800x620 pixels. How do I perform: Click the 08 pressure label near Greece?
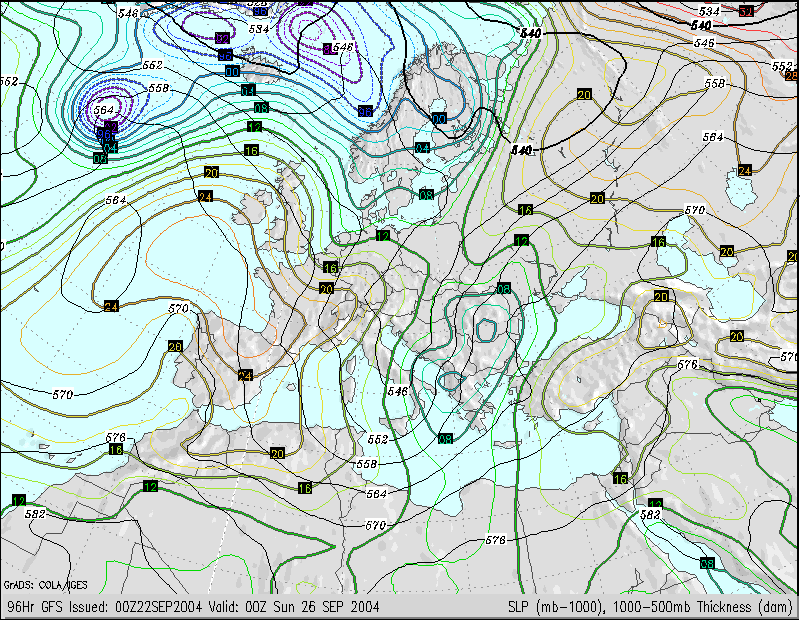pyautogui.click(x=445, y=438)
